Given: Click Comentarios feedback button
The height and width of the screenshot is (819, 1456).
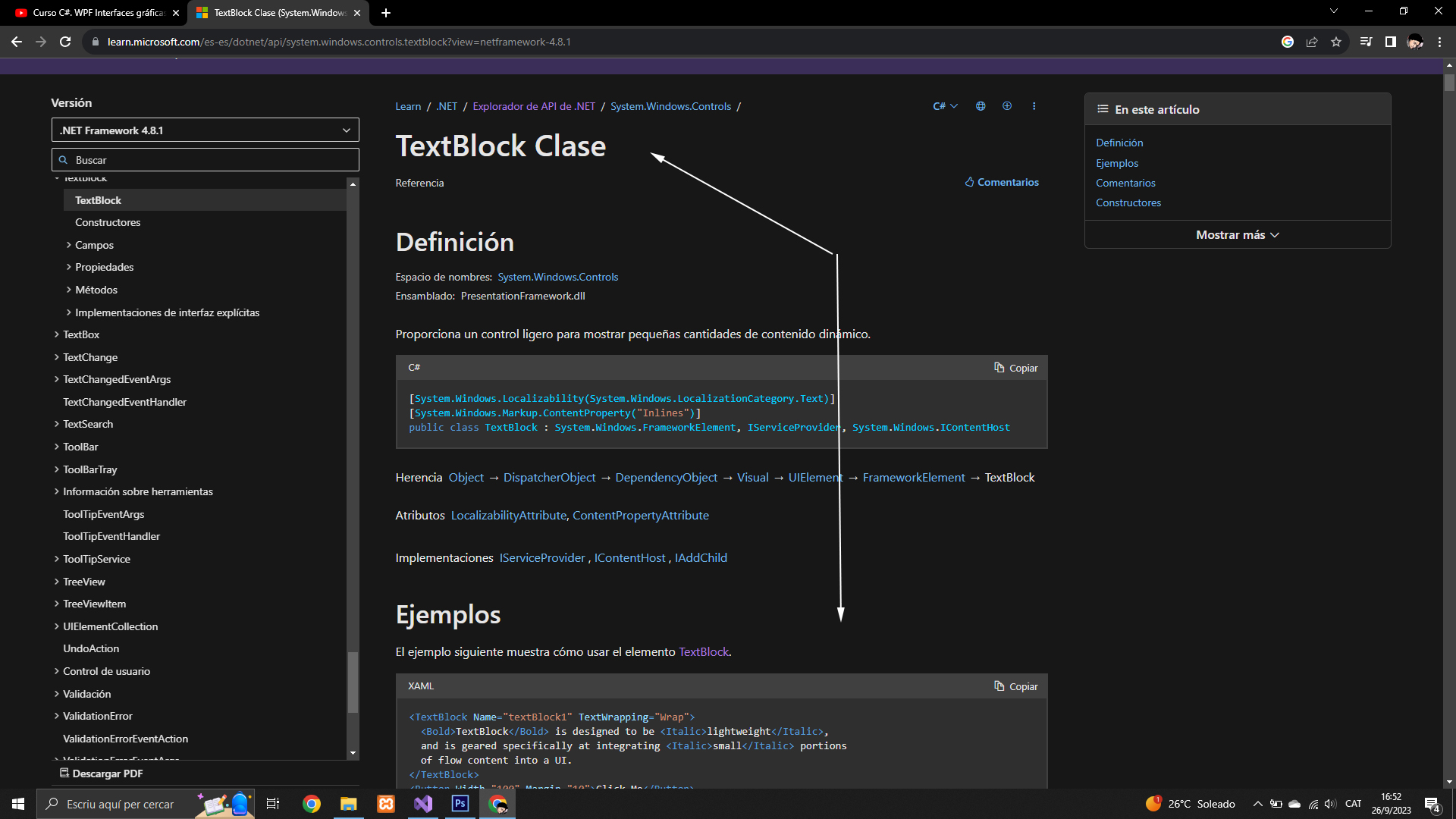Looking at the screenshot, I should coord(1002,182).
